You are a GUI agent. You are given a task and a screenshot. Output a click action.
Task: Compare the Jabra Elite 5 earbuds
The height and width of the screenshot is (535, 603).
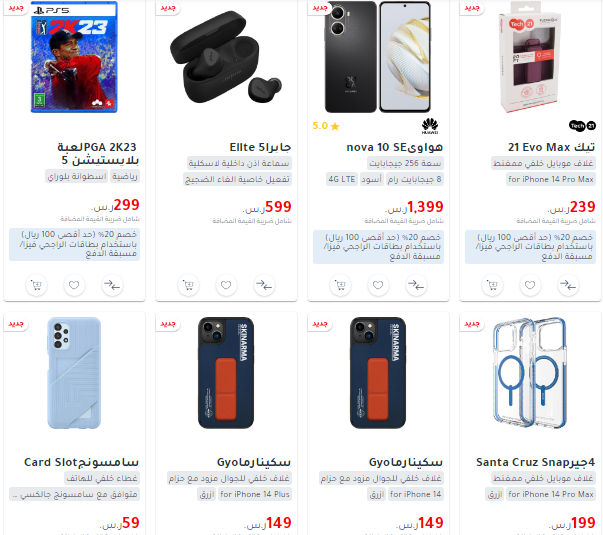[x=264, y=285]
